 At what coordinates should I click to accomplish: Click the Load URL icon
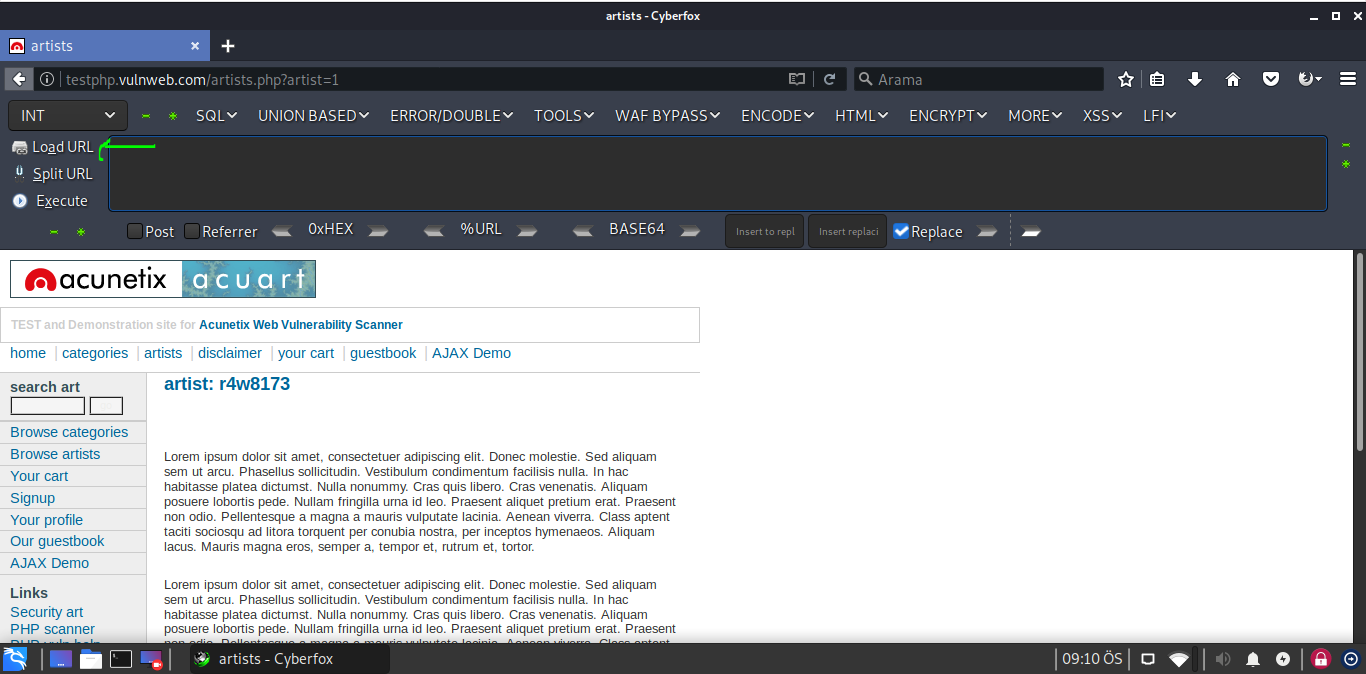click(x=20, y=147)
